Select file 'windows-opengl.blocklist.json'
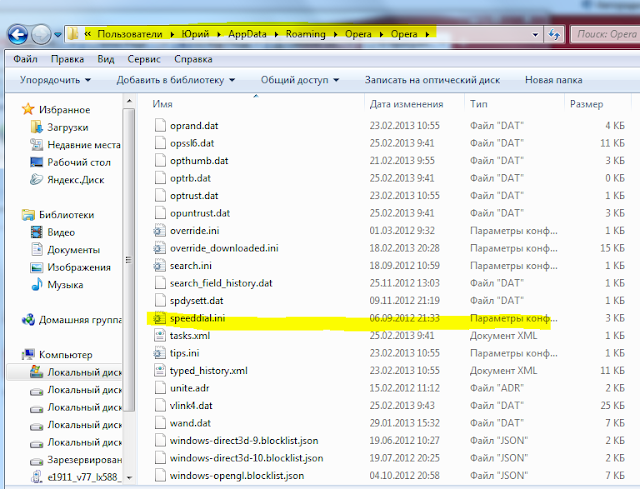Viewport: 640px width, 489px height. 237,476
